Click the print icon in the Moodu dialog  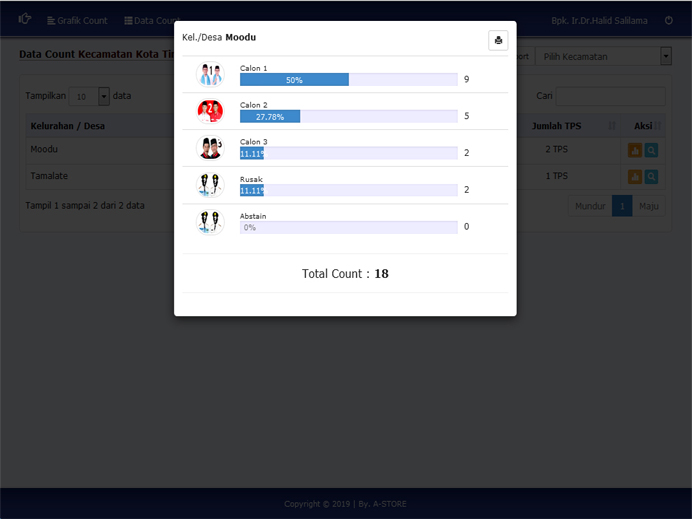click(x=498, y=40)
